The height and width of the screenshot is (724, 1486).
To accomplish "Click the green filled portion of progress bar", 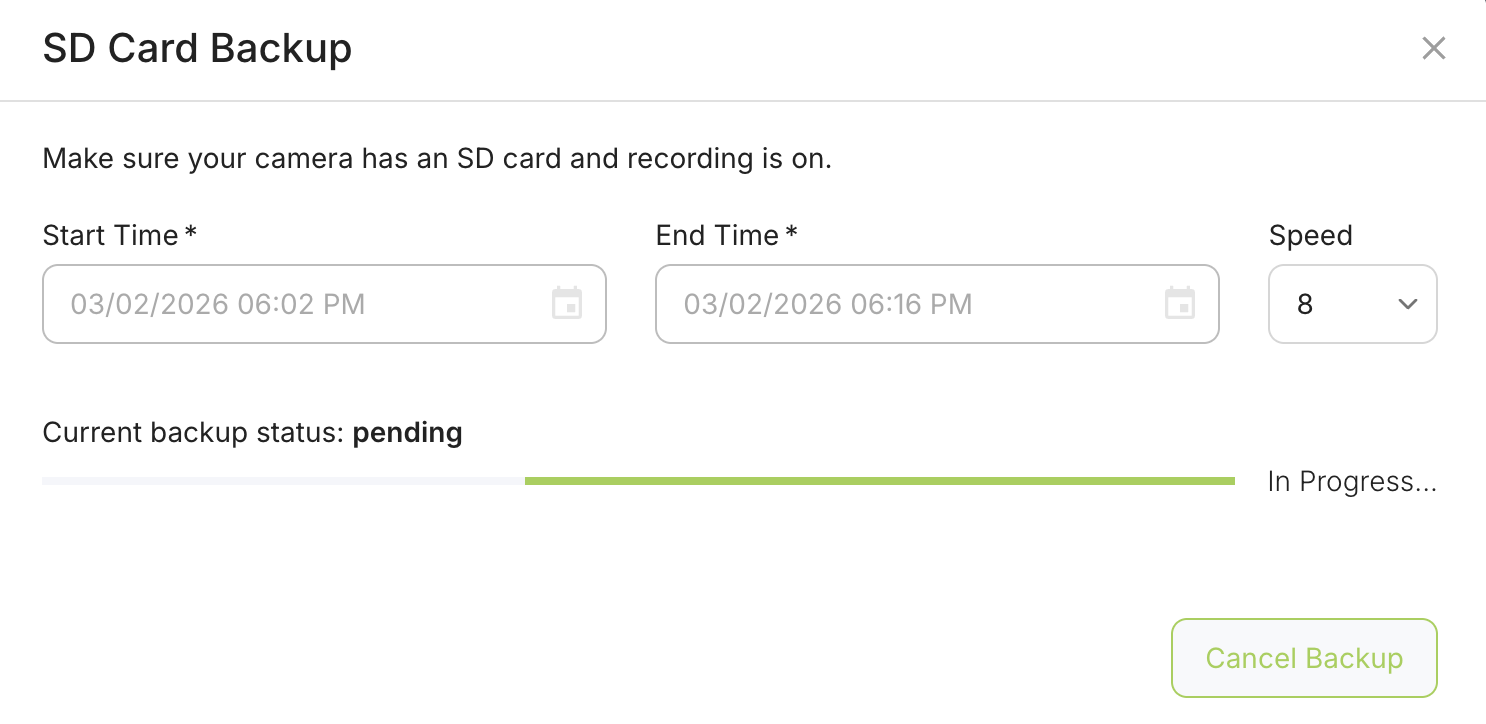I will 880,481.
